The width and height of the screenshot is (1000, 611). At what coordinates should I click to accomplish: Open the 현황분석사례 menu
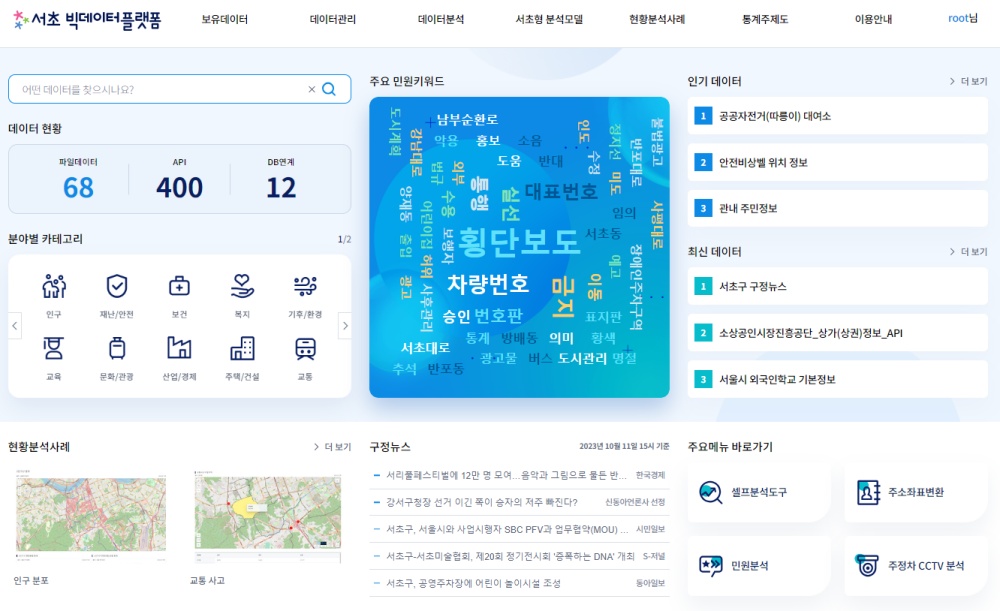657,20
